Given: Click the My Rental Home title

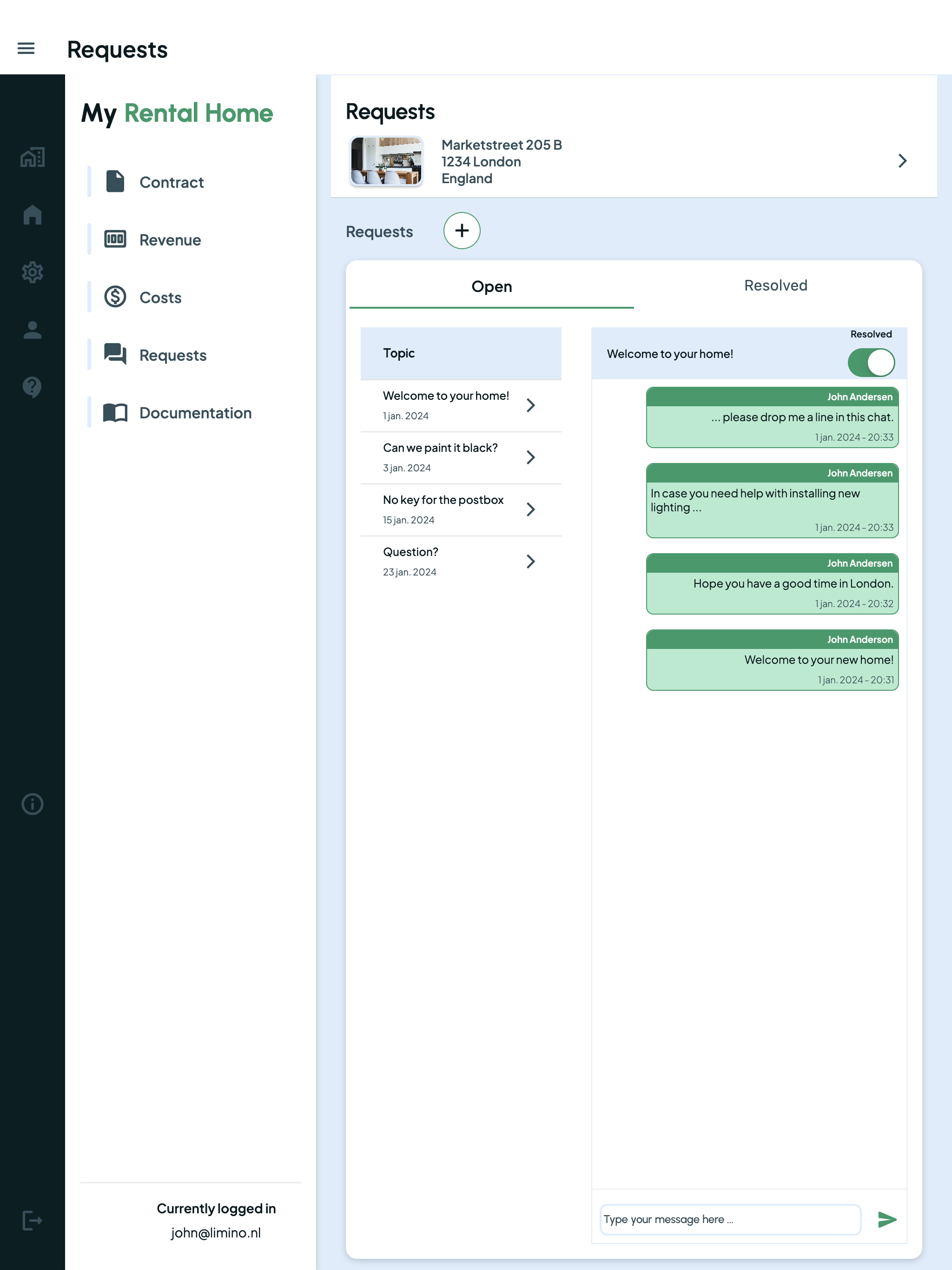Looking at the screenshot, I should click(177, 113).
